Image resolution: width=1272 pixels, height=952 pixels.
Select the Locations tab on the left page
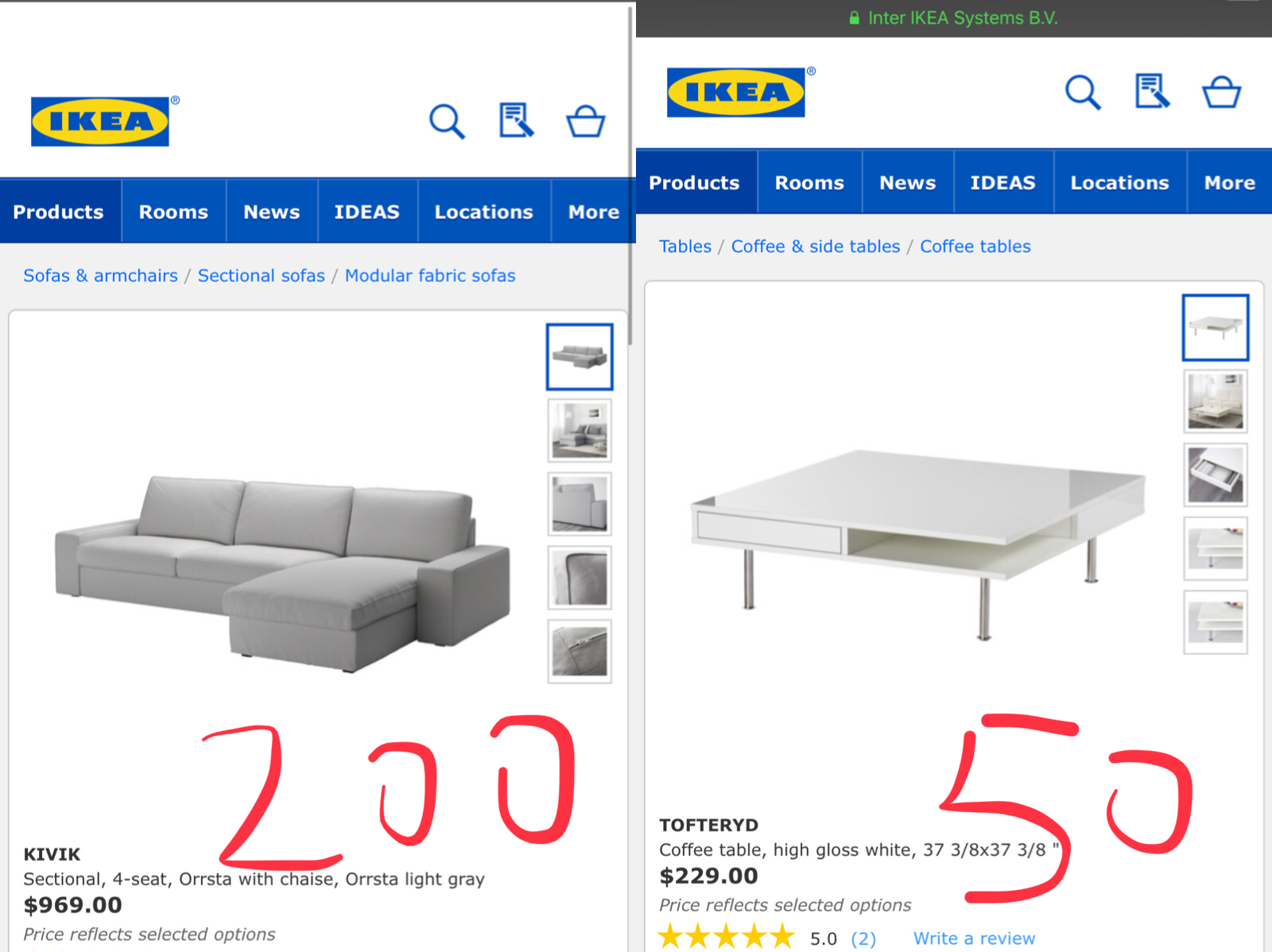pos(484,211)
